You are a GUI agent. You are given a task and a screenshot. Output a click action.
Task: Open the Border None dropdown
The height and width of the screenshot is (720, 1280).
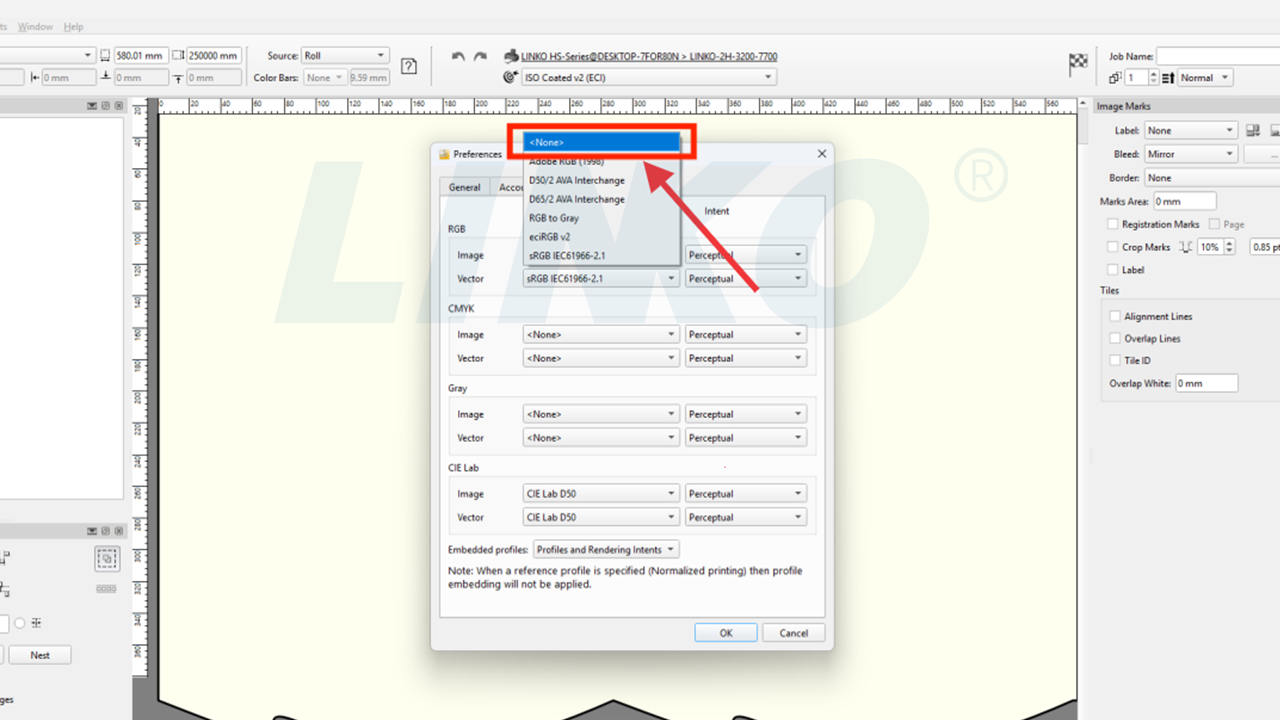1212,178
